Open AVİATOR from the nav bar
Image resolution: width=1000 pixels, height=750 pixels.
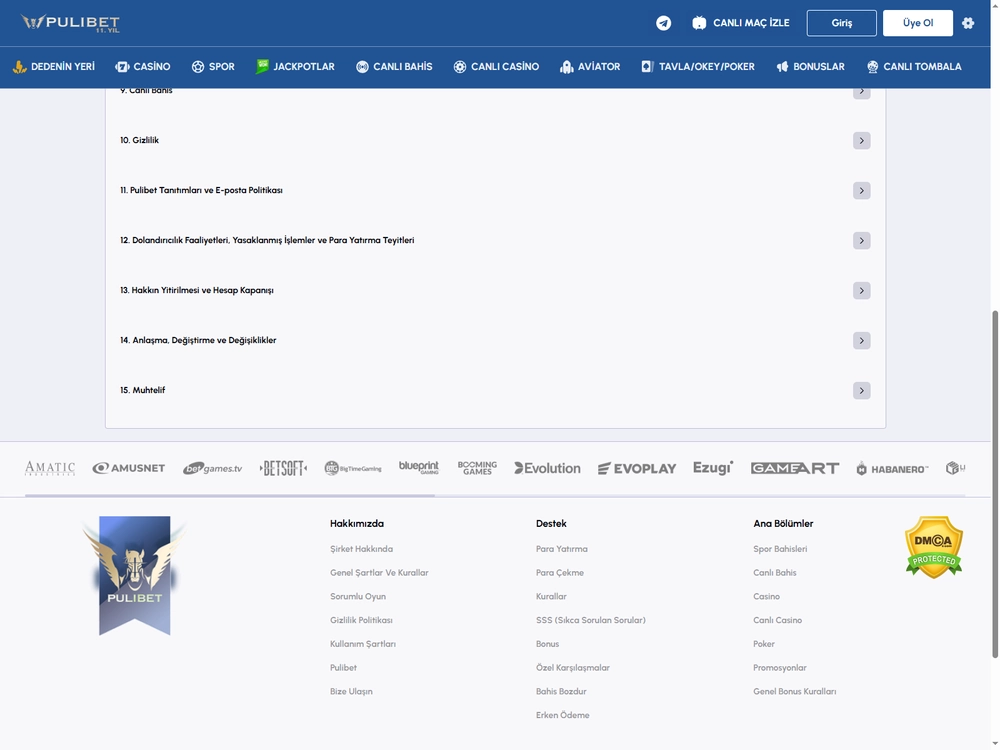click(590, 66)
